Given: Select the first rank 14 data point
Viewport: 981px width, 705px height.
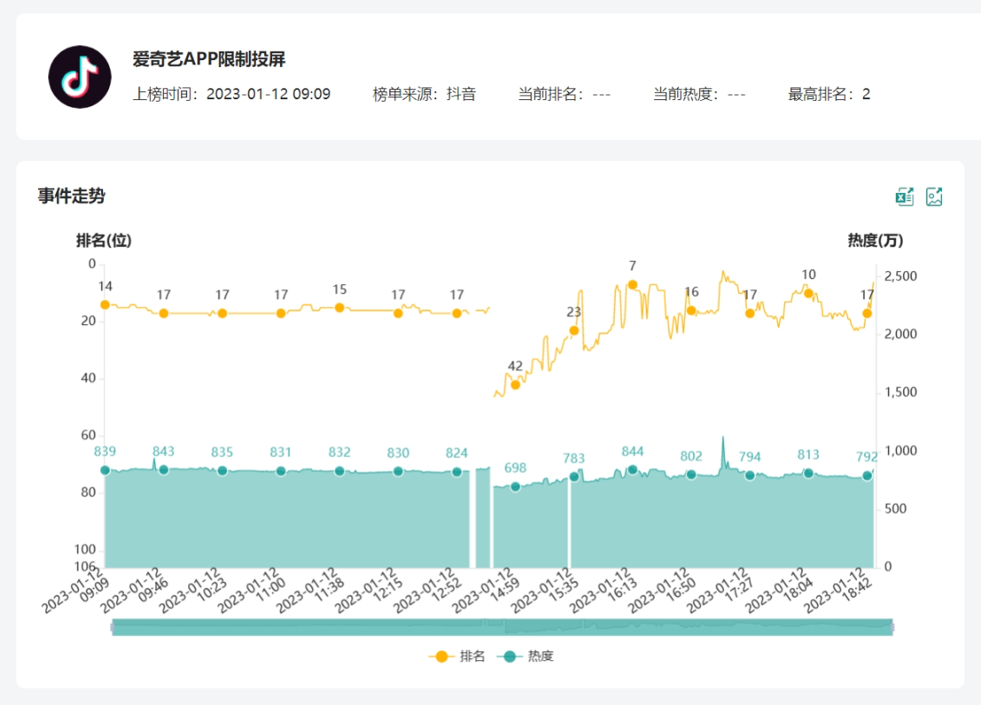Looking at the screenshot, I should (x=105, y=305).
